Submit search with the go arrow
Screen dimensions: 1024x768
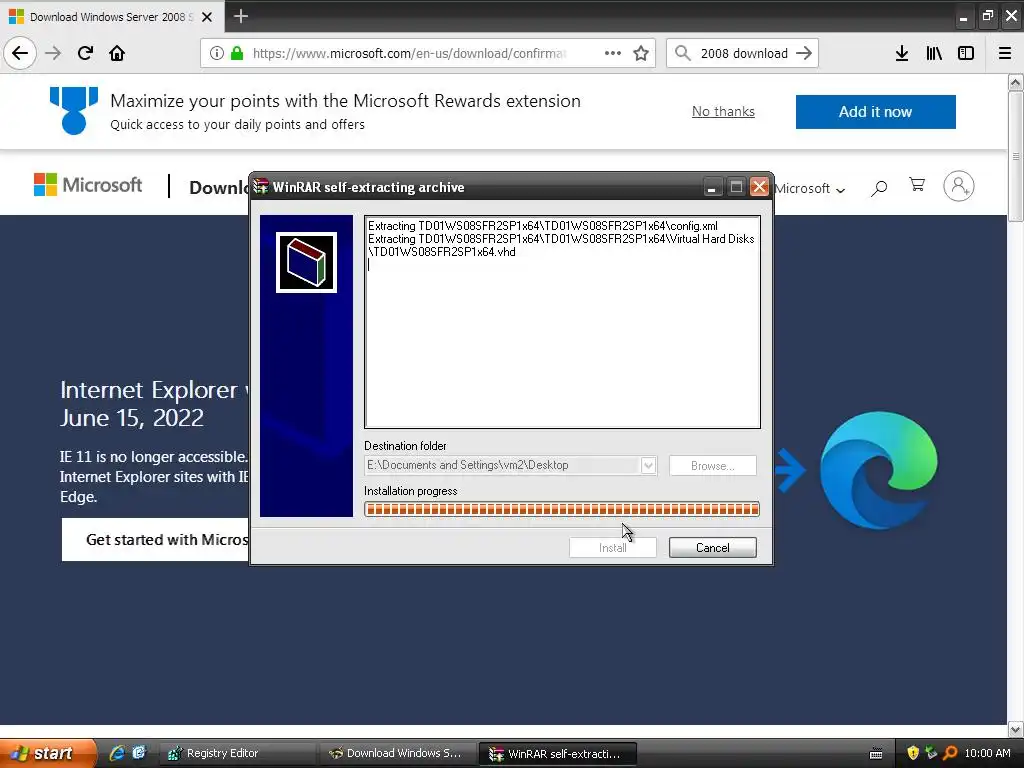pyautogui.click(x=804, y=53)
